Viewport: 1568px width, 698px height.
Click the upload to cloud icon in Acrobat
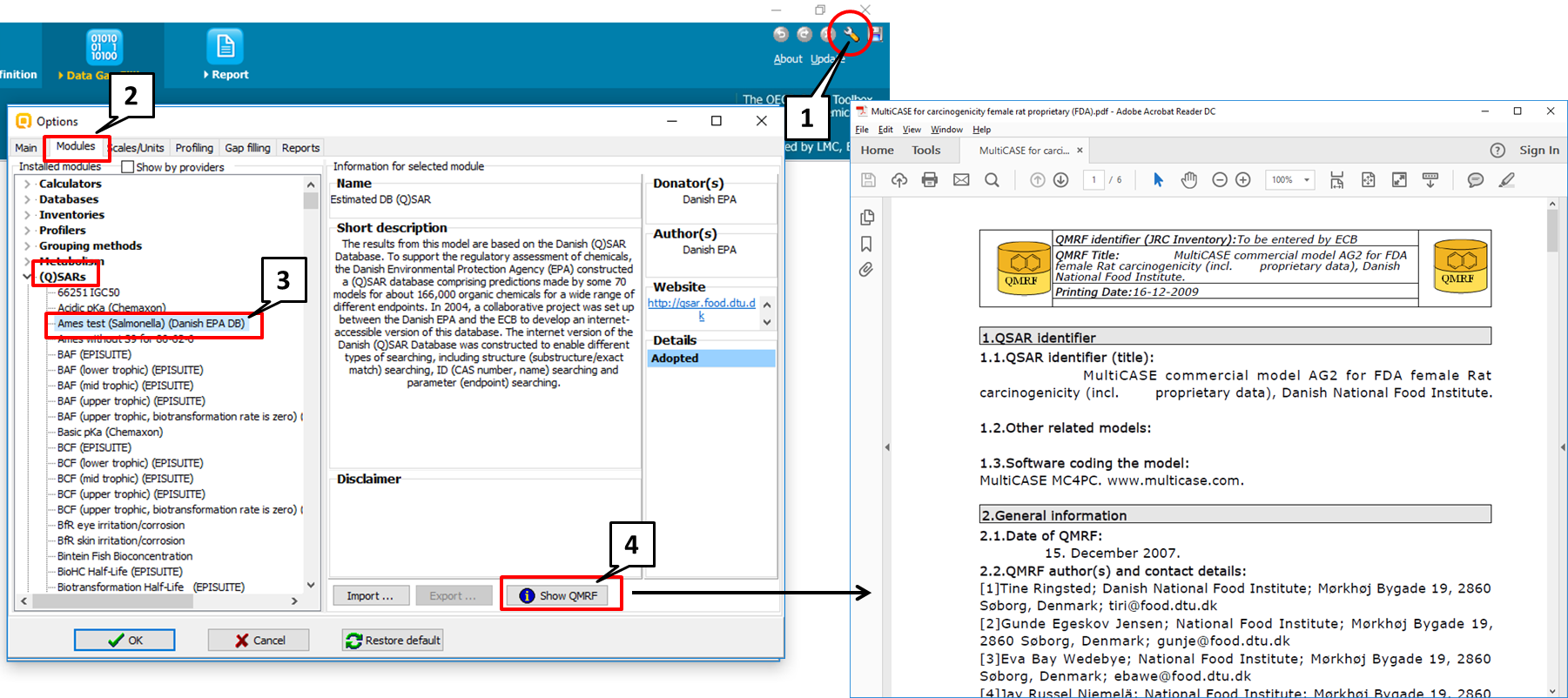tap(899, 179)
